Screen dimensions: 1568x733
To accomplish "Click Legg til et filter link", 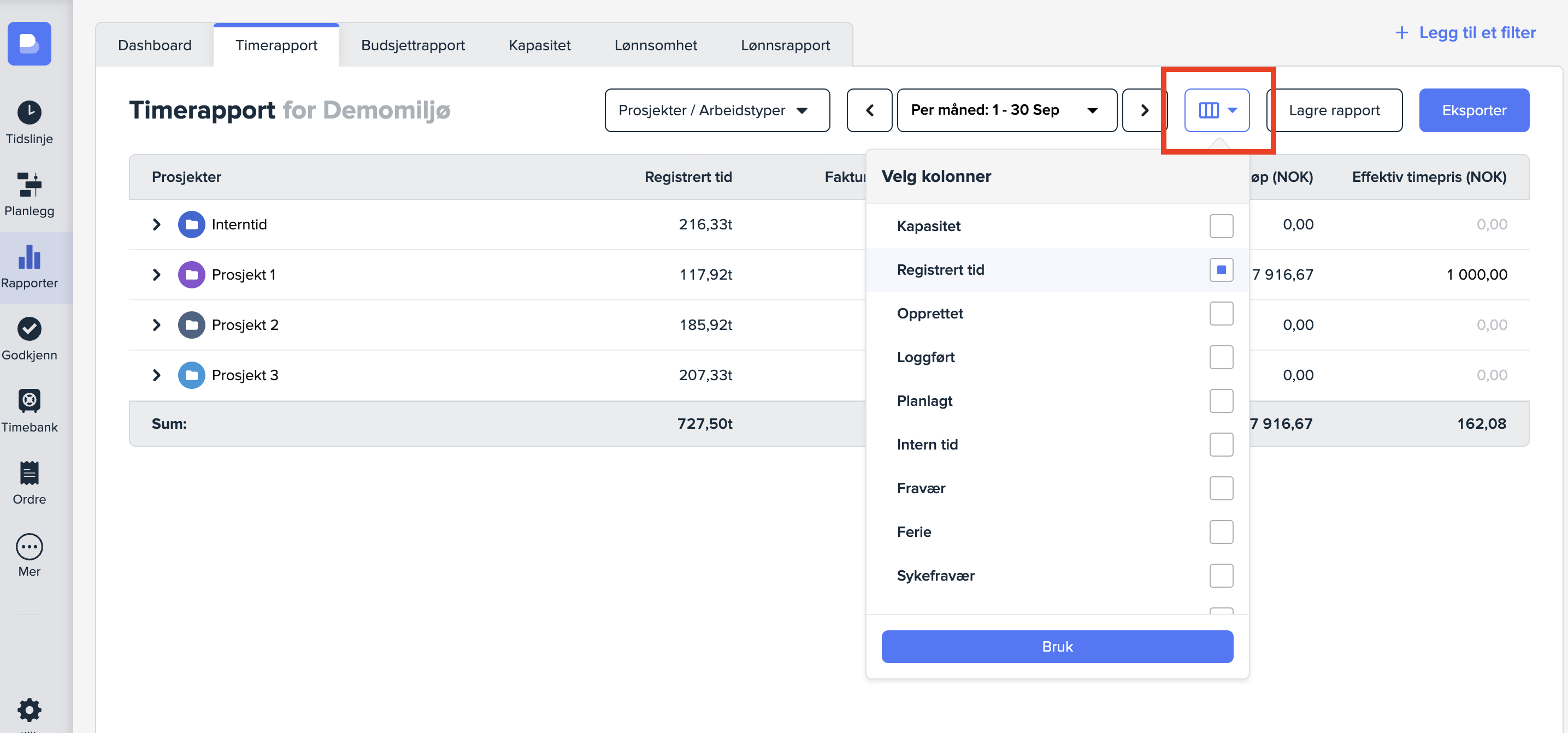I will point(1465,32).
